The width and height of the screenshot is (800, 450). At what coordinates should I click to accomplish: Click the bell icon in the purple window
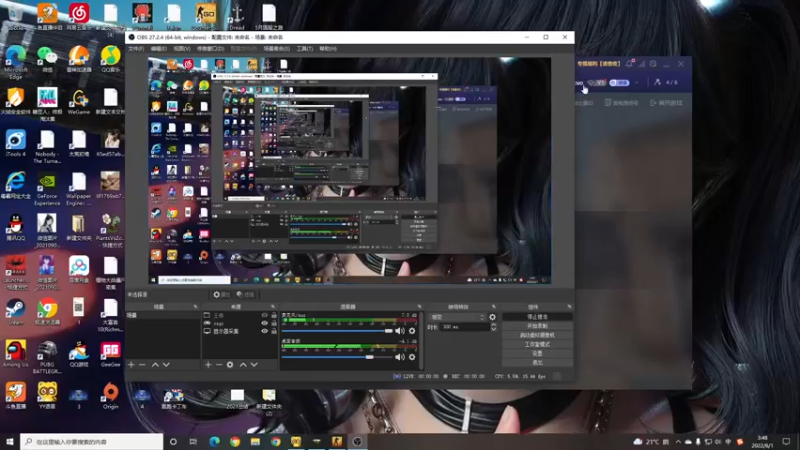629,64
